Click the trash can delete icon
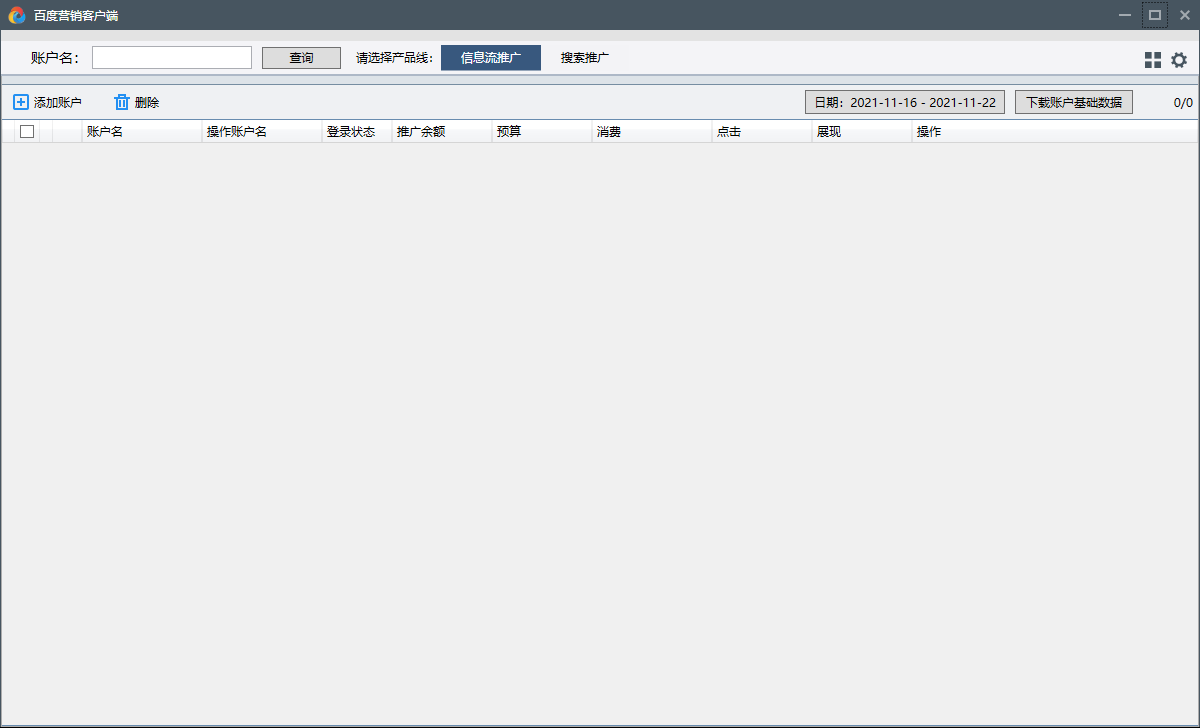 [x=122, y=102]
